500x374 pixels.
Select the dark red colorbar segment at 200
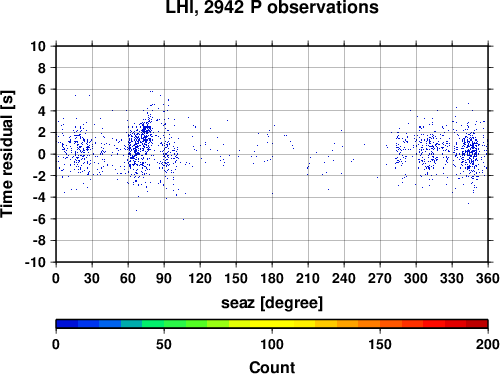point(477,324)
